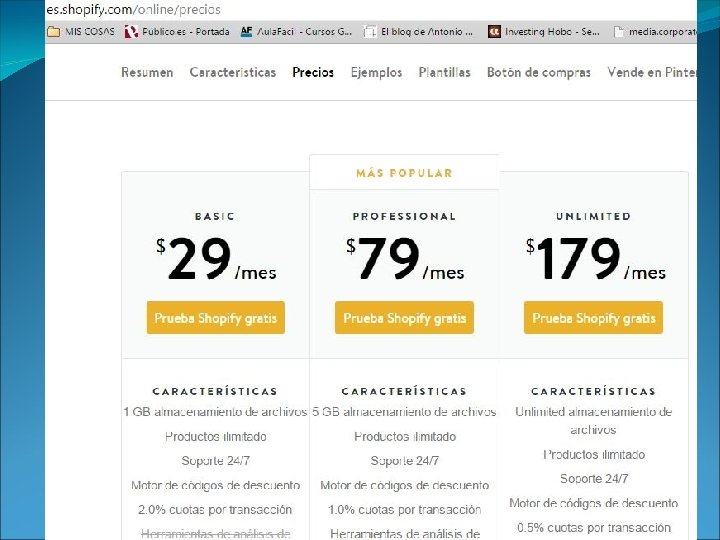
Task: Open the Vende en Pinterest tab
Action: [x=652, y=72]
